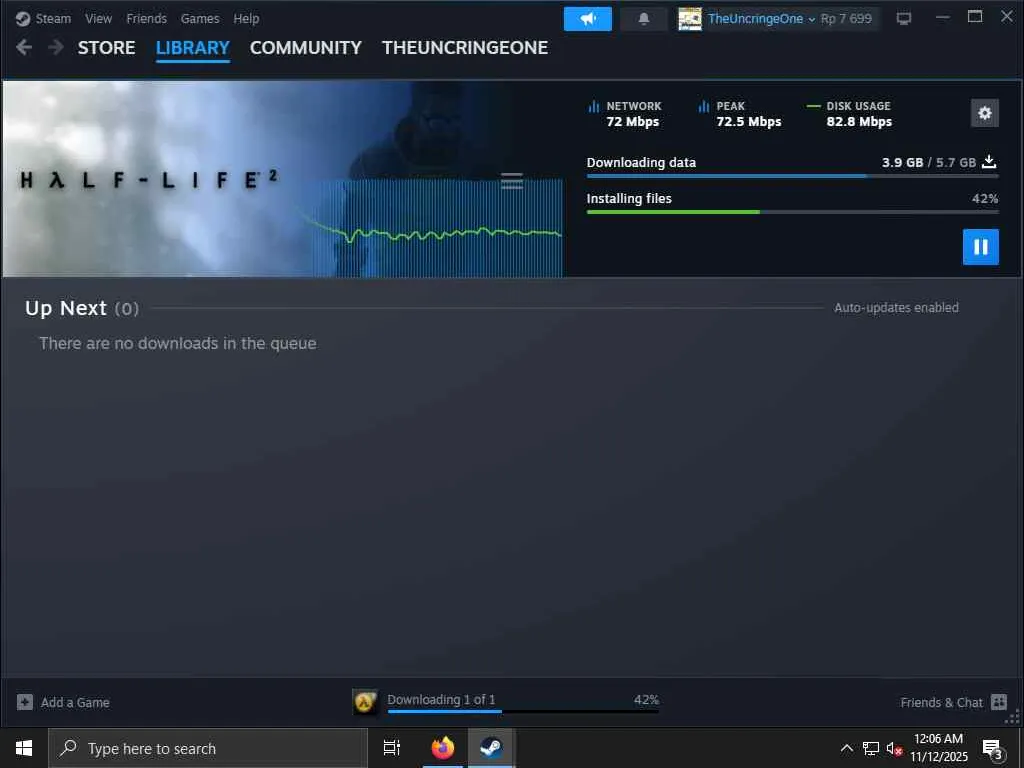The image size is (1024, 768).
Task: Open download settings gear
Action: tap(985, 114)
